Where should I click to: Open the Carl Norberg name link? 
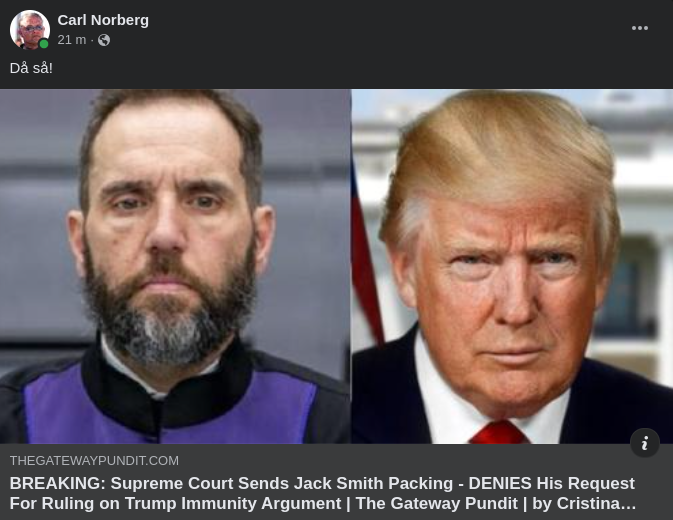coord(103,20)
